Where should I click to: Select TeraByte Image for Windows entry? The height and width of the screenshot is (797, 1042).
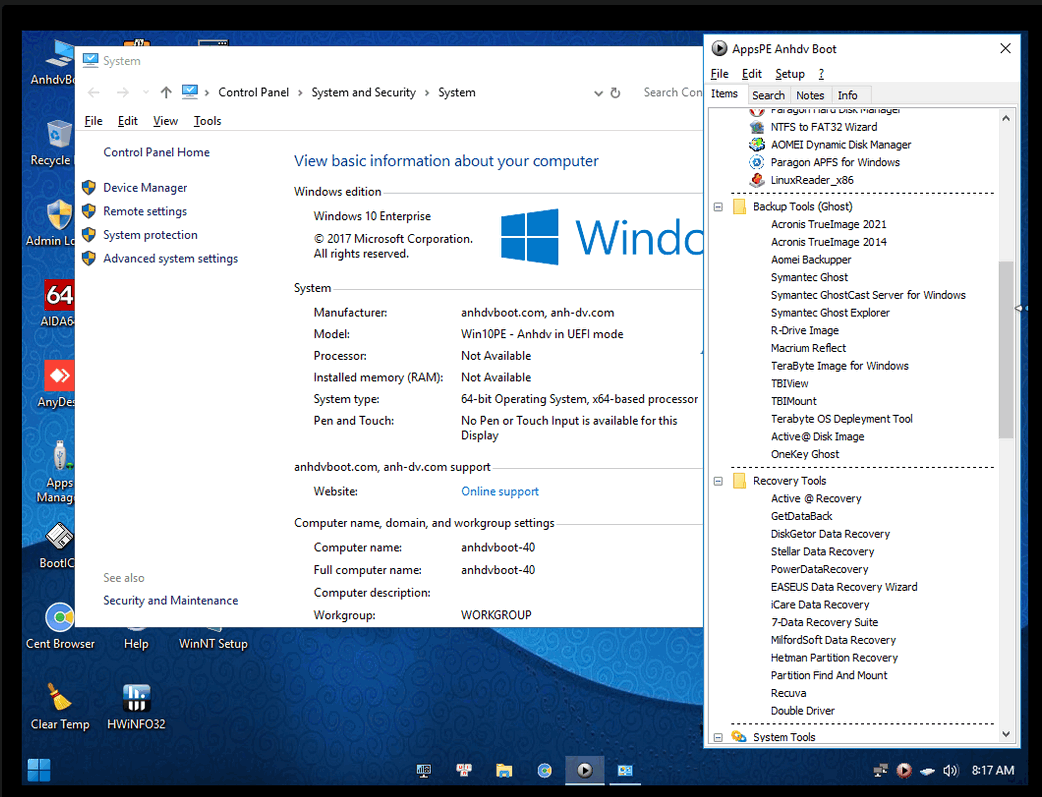point(839,366)
